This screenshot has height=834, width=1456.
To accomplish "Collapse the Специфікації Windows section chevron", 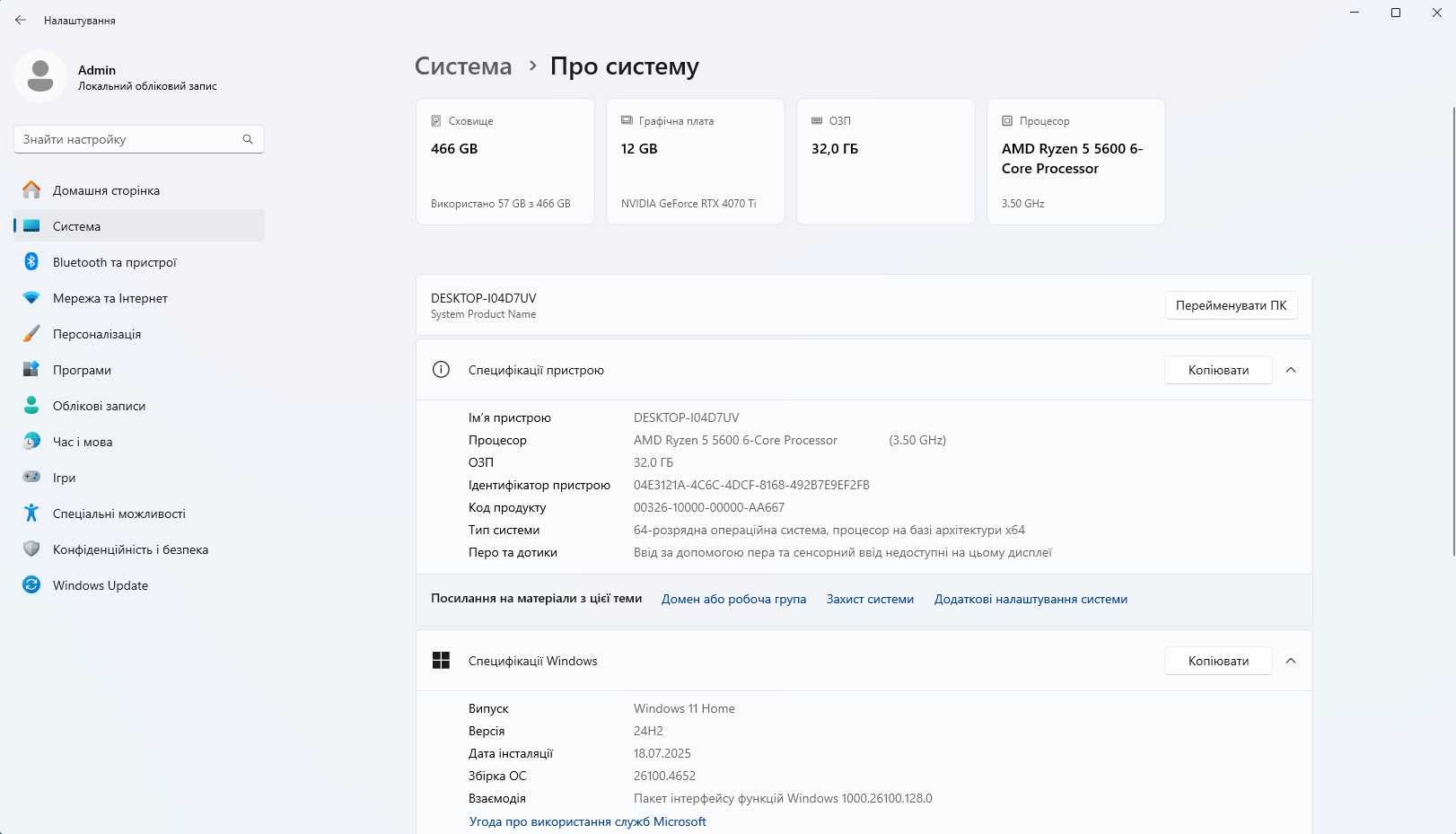I will [x=1291, y=661].
